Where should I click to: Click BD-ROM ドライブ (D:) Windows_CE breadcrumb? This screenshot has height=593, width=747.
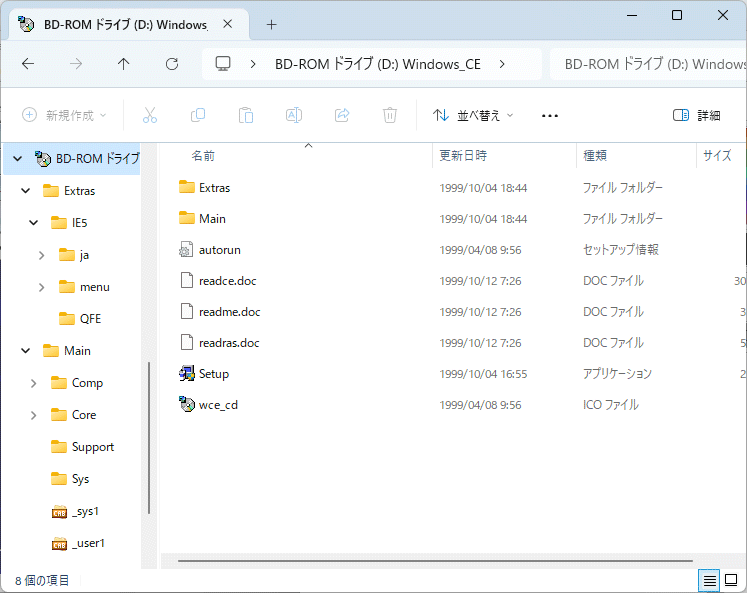pyautogui.click(x=378, y=64)
